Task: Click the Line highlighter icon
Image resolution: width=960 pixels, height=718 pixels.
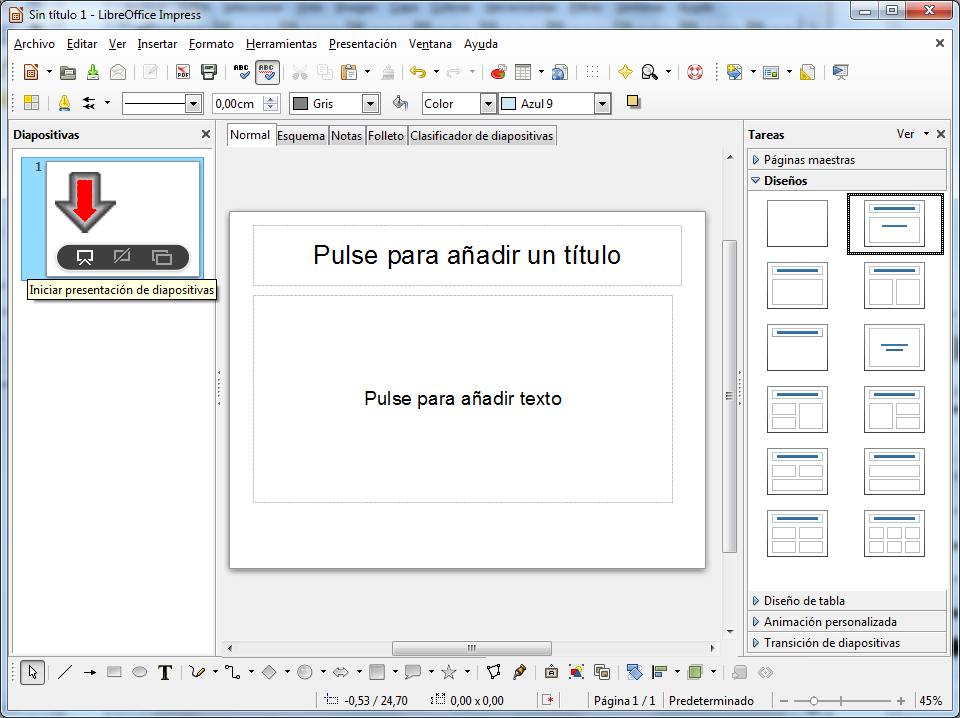Action: pos(64,103)
